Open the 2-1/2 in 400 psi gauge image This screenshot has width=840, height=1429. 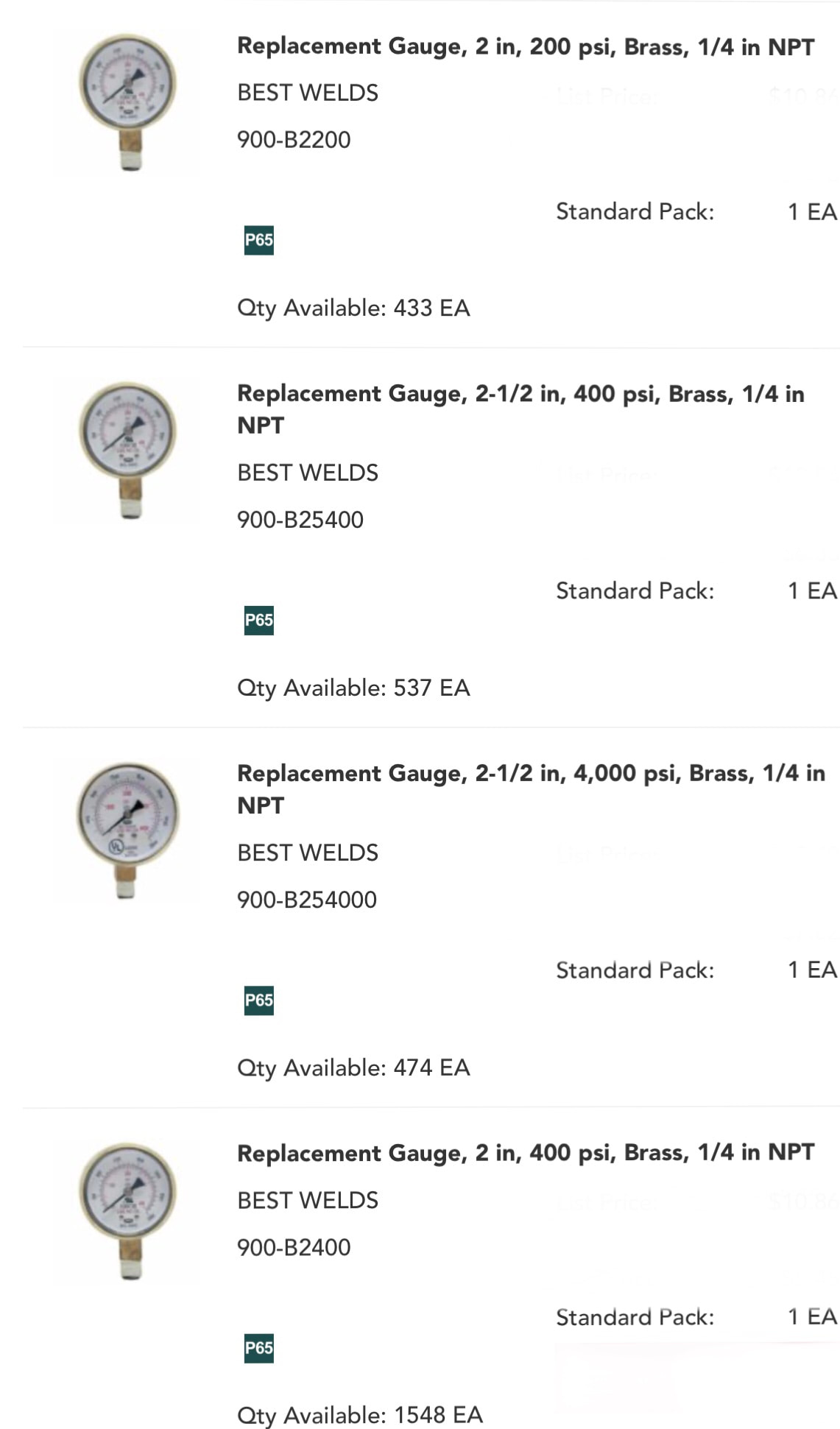(x=128, y=450)
